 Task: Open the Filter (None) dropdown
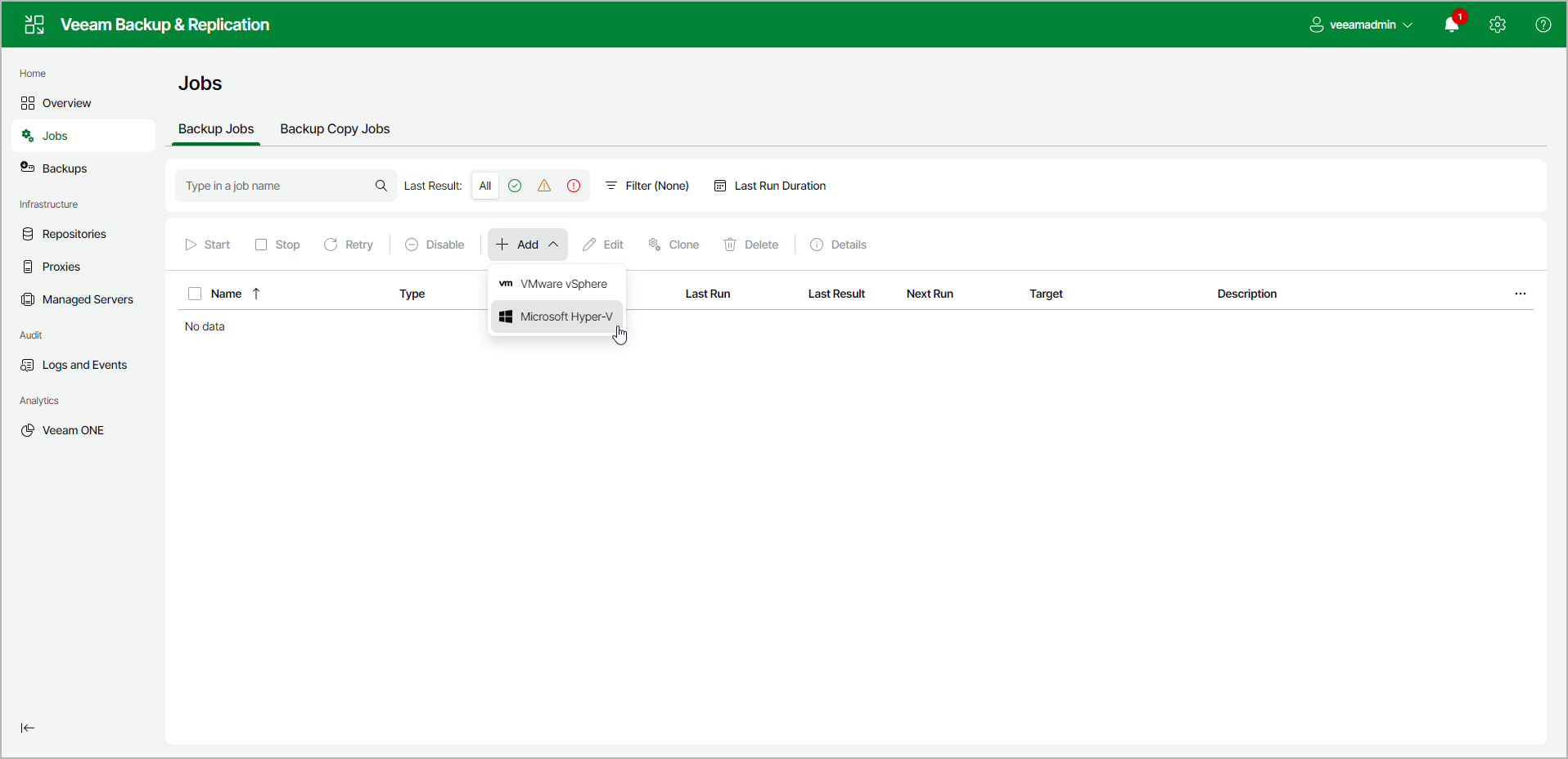(647, 186)
